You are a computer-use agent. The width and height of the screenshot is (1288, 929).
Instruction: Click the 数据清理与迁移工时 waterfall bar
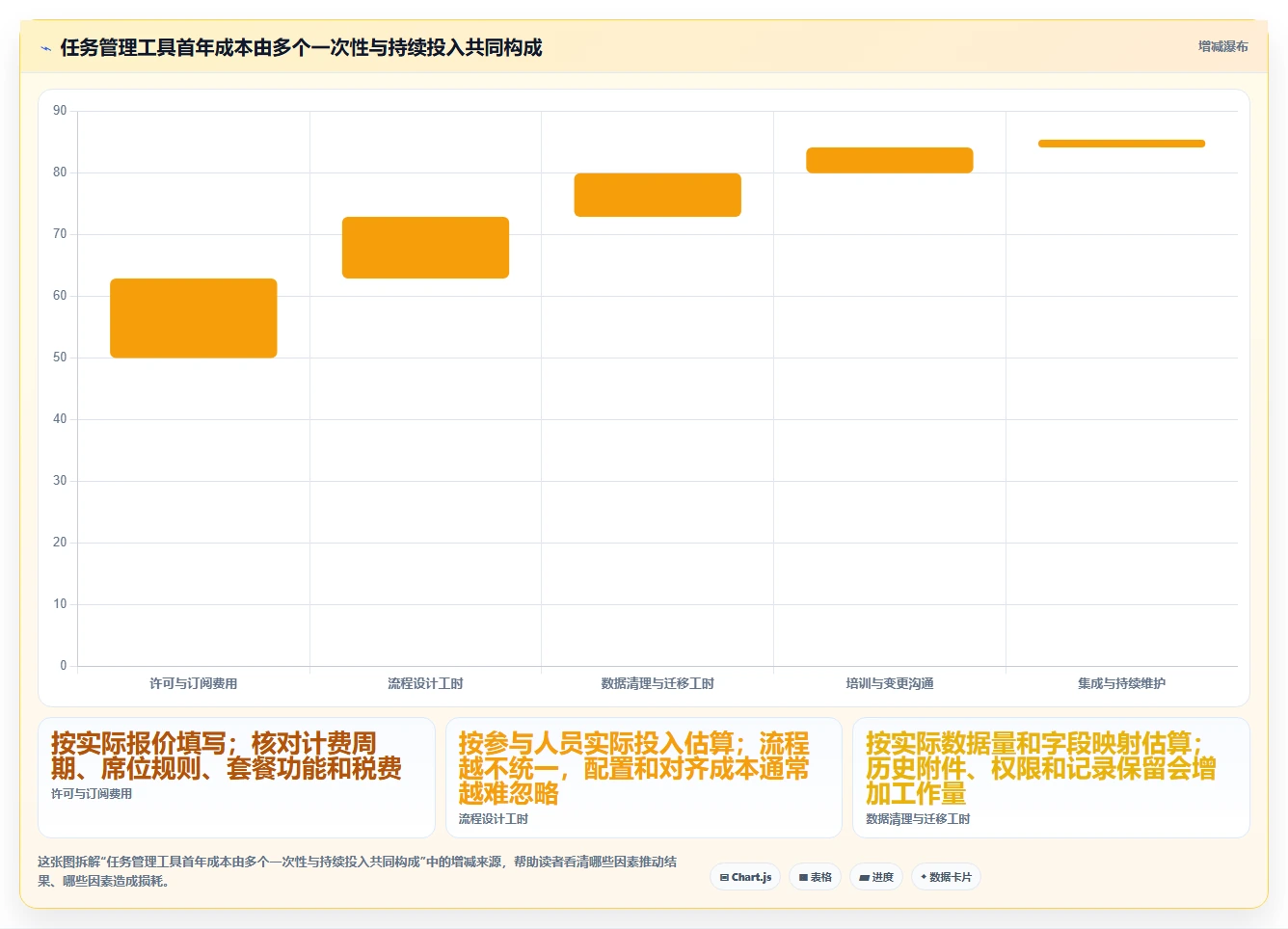pyautogui.click(x=657, y=195)
